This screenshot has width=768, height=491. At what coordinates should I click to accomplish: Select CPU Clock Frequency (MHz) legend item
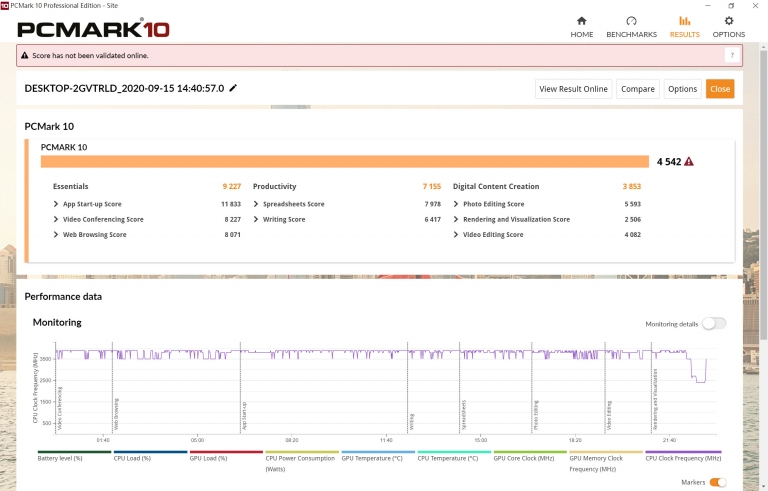coord(683,457)
